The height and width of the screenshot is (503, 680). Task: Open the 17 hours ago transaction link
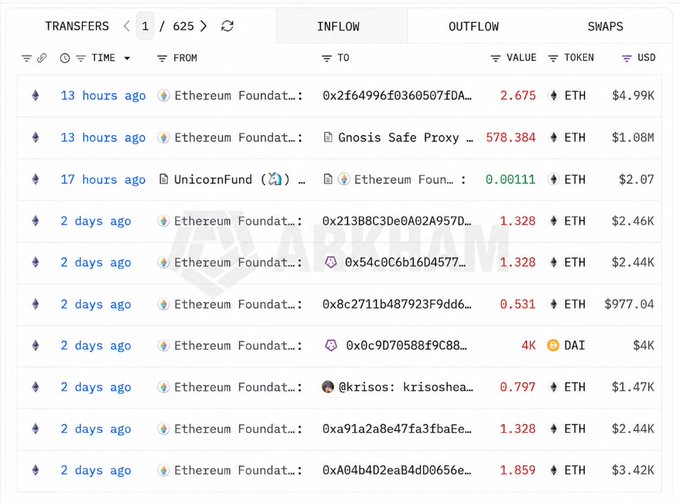click(x=103, y=180)
